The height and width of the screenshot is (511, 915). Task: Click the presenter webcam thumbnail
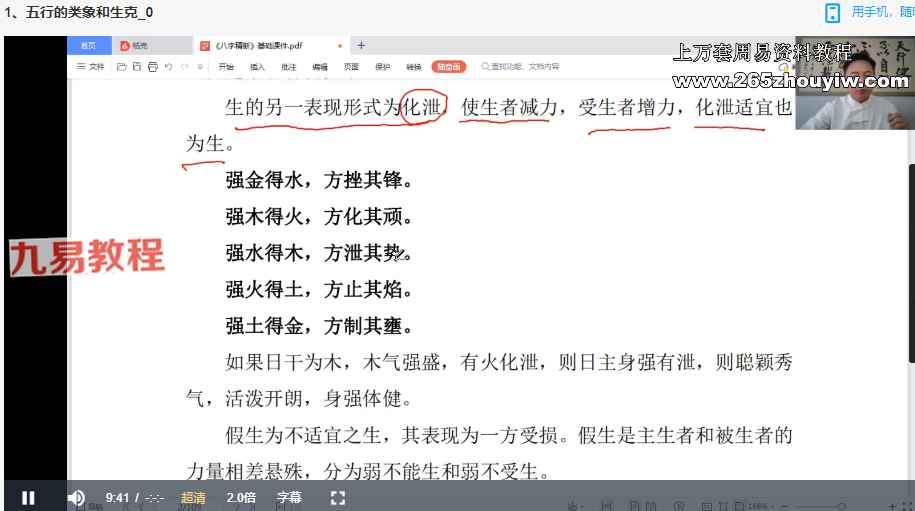coord(855,83)
